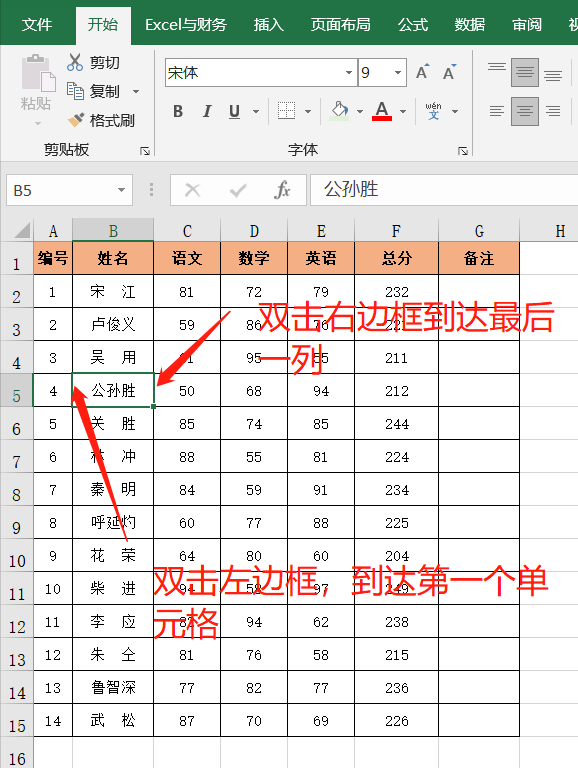Viewport: 578px width, 768px height.
Task: Click the insert function fx icon
Action: click(282, 190)
